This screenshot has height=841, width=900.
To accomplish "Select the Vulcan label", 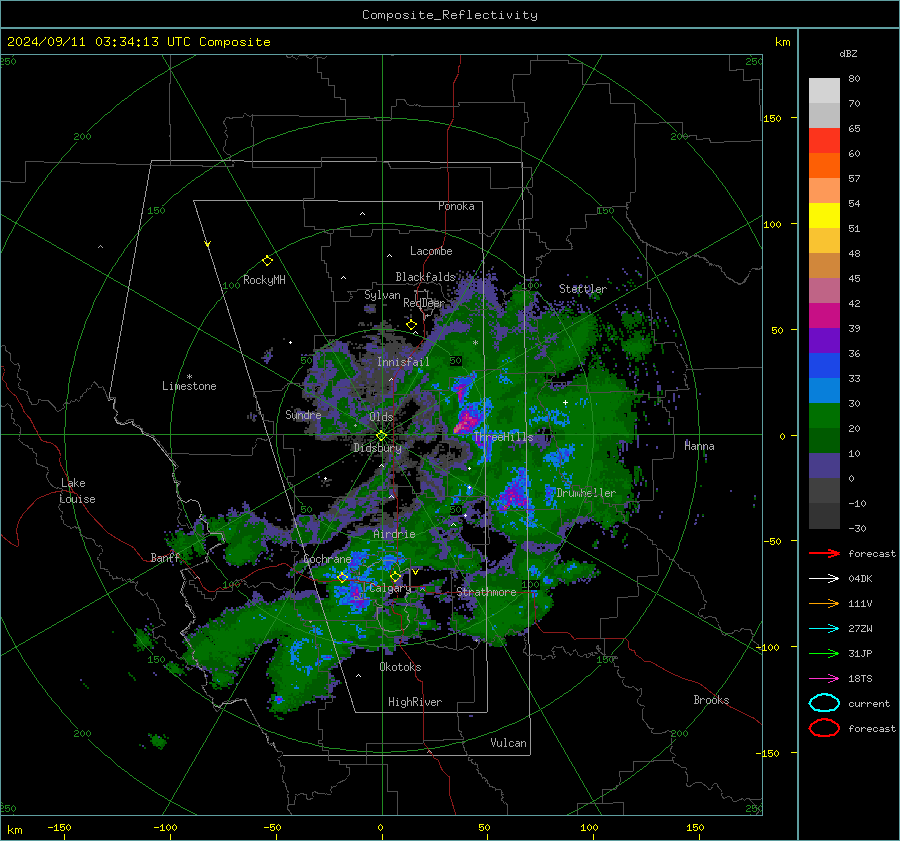I will point(508,743).
